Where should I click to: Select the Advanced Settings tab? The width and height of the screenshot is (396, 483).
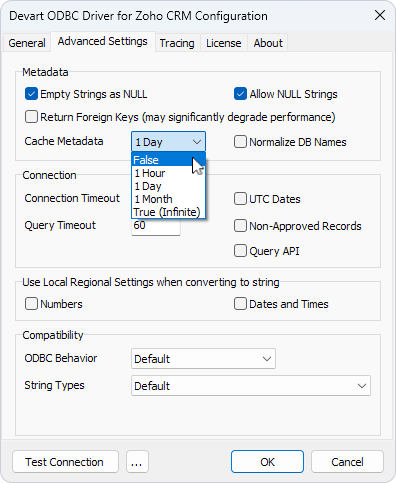[103, 41]
